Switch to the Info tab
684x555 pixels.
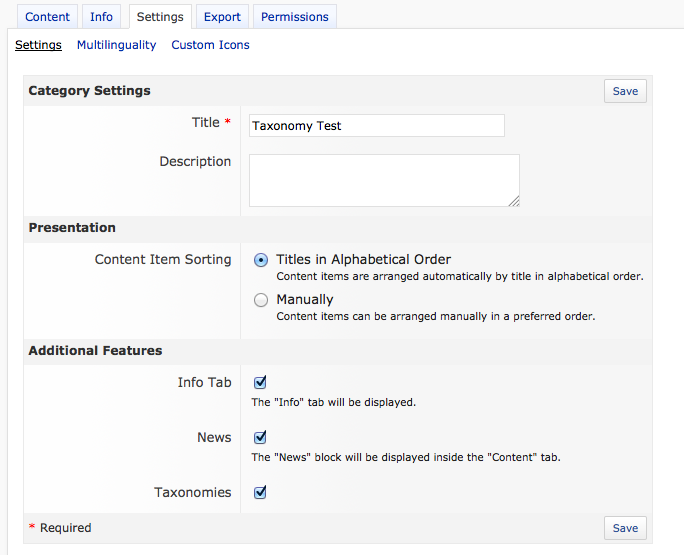tap(101, 17)
